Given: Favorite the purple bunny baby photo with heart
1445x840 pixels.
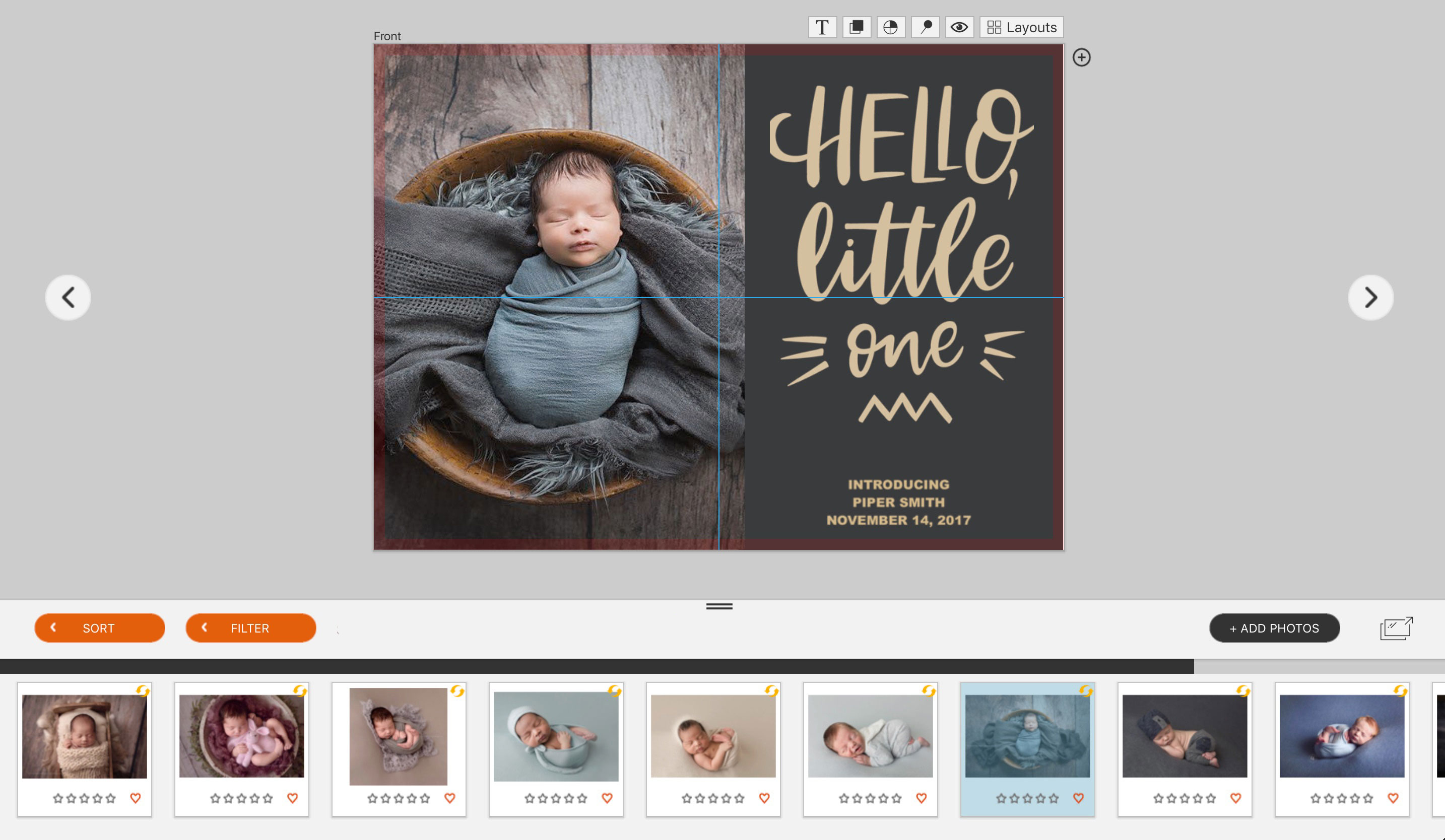Looking at the screenshot, I should (x=292, y=798).
